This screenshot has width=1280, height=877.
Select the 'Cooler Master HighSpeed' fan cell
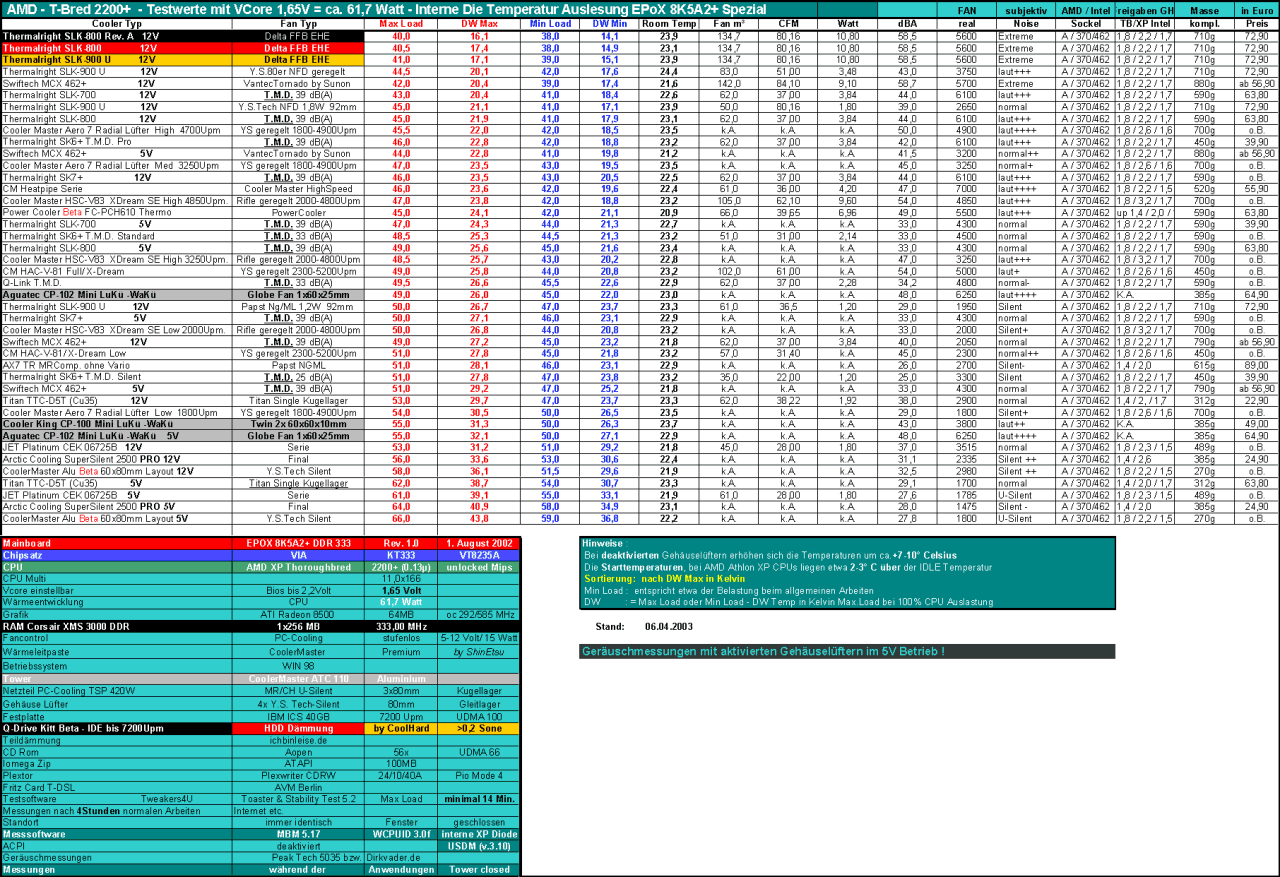click(298, 188)
